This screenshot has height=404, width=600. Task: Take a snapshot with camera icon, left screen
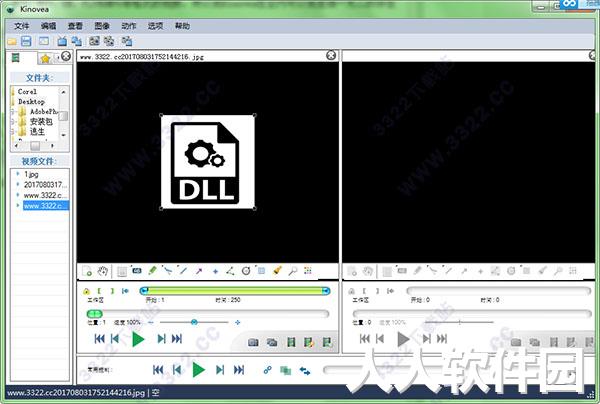(253, 342)
